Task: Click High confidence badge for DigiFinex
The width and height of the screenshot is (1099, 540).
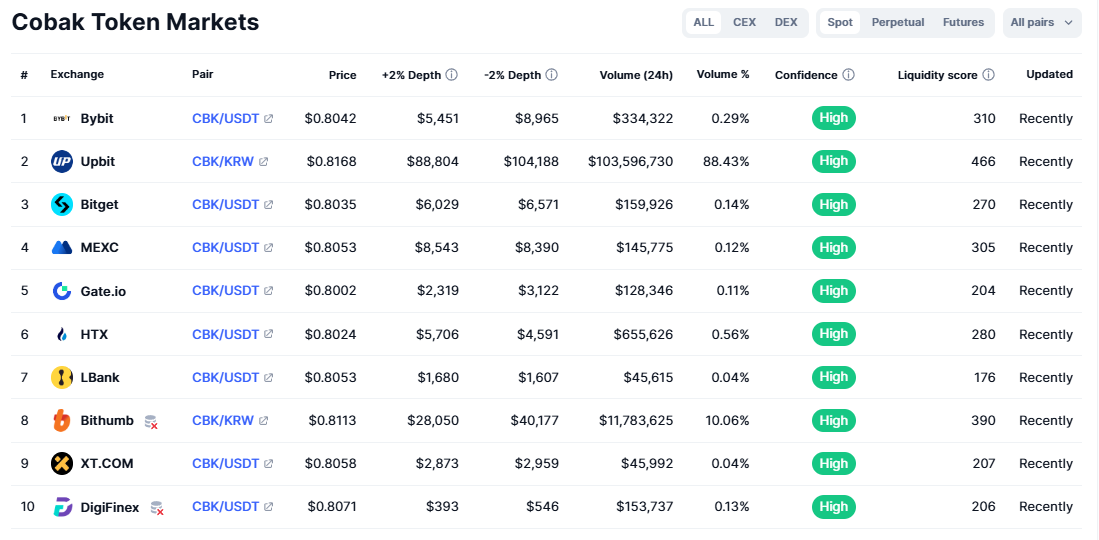Action: (x=833, y=506)
